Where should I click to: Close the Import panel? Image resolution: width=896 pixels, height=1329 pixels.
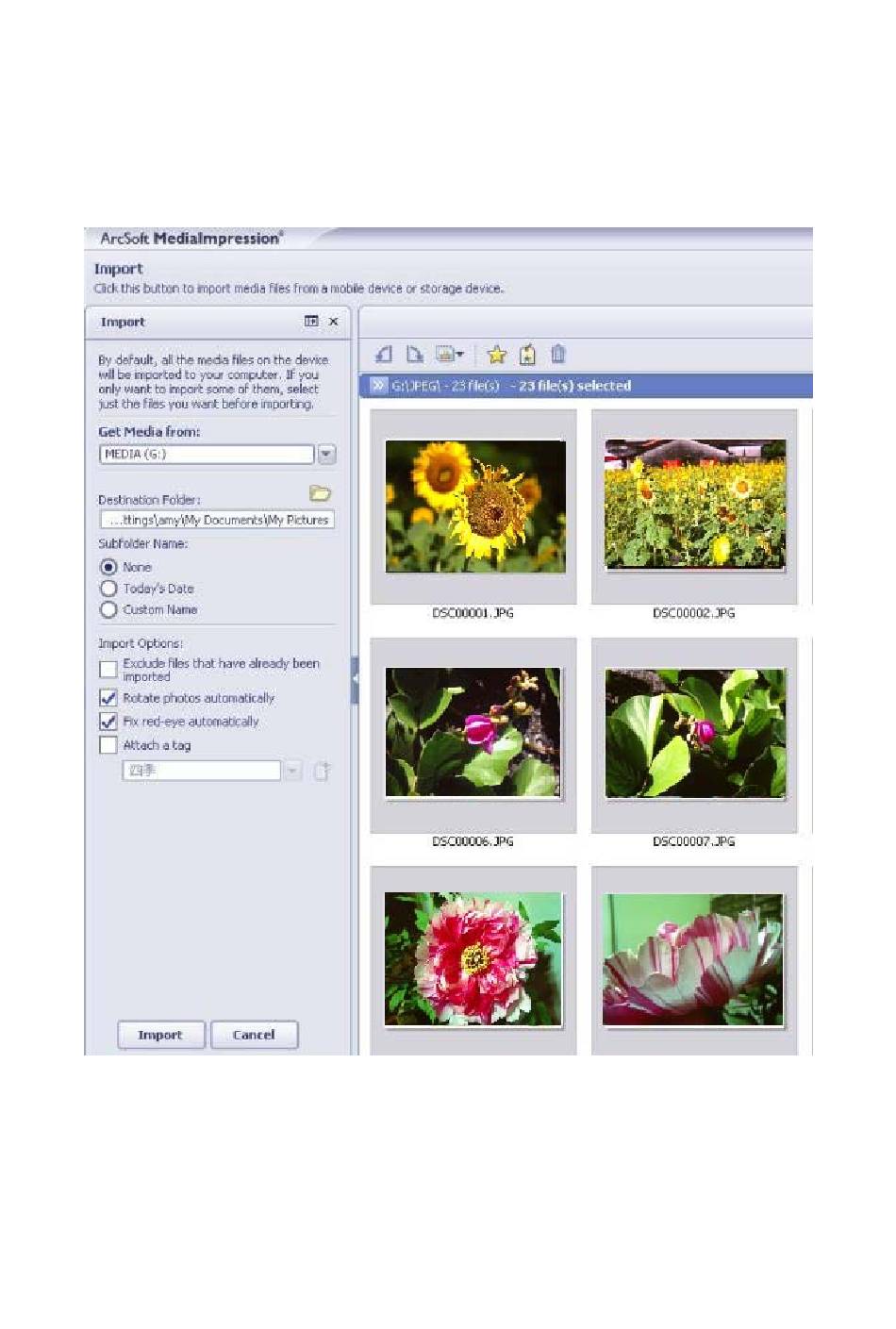coord(333,322)
